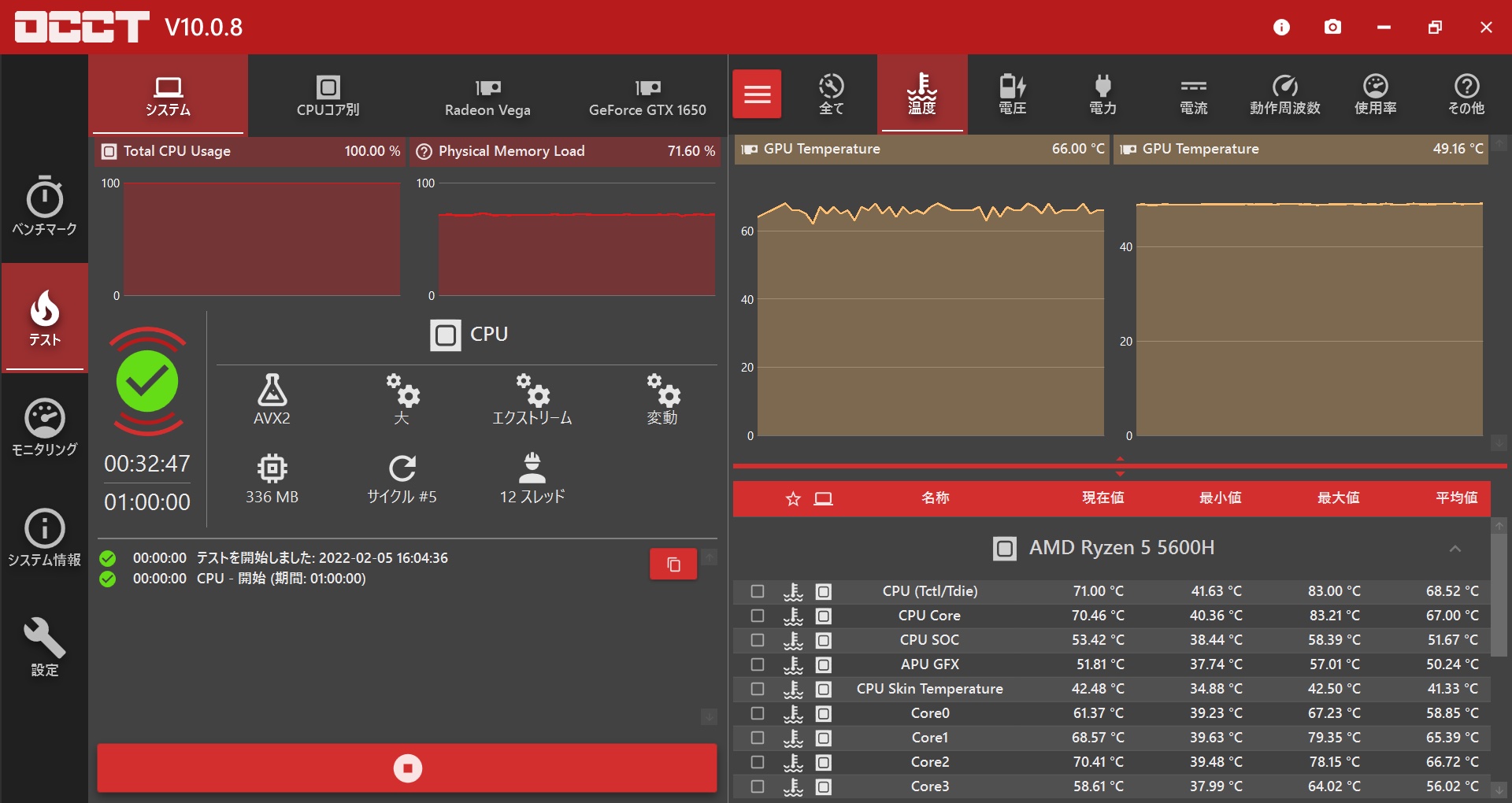Check the Core0 row checkbox
Screen dimensions: 1512x803
(x=758, y=713)
